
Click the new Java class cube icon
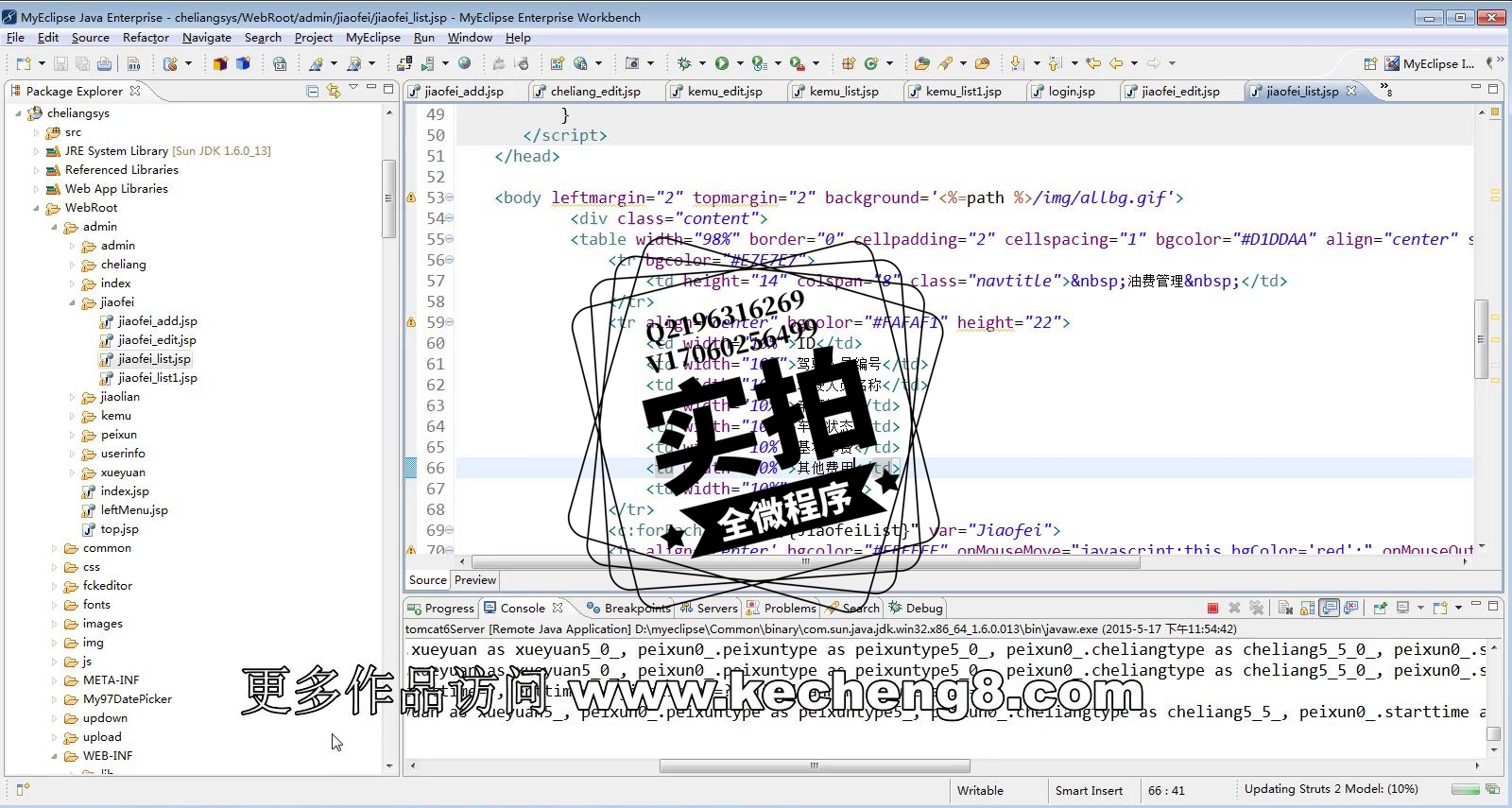pyautogui.click(x=243, y=63)
